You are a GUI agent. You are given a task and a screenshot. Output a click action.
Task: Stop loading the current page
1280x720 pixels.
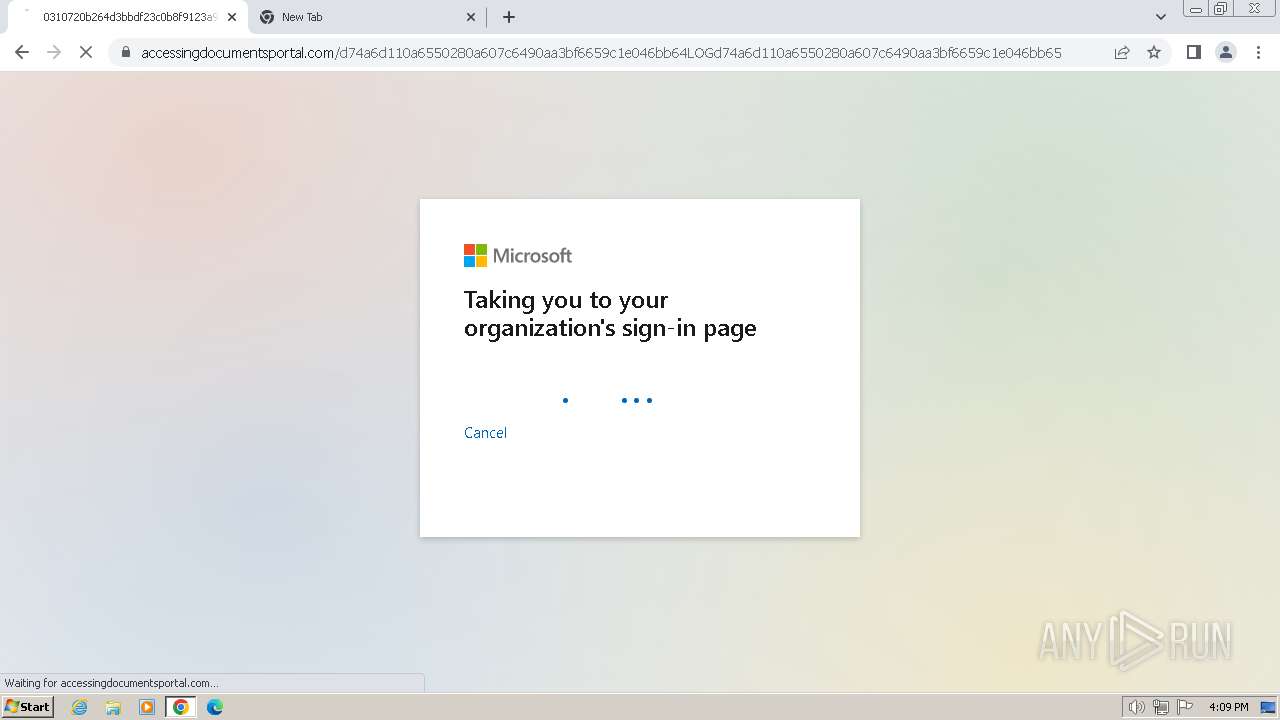coord(86,52)
